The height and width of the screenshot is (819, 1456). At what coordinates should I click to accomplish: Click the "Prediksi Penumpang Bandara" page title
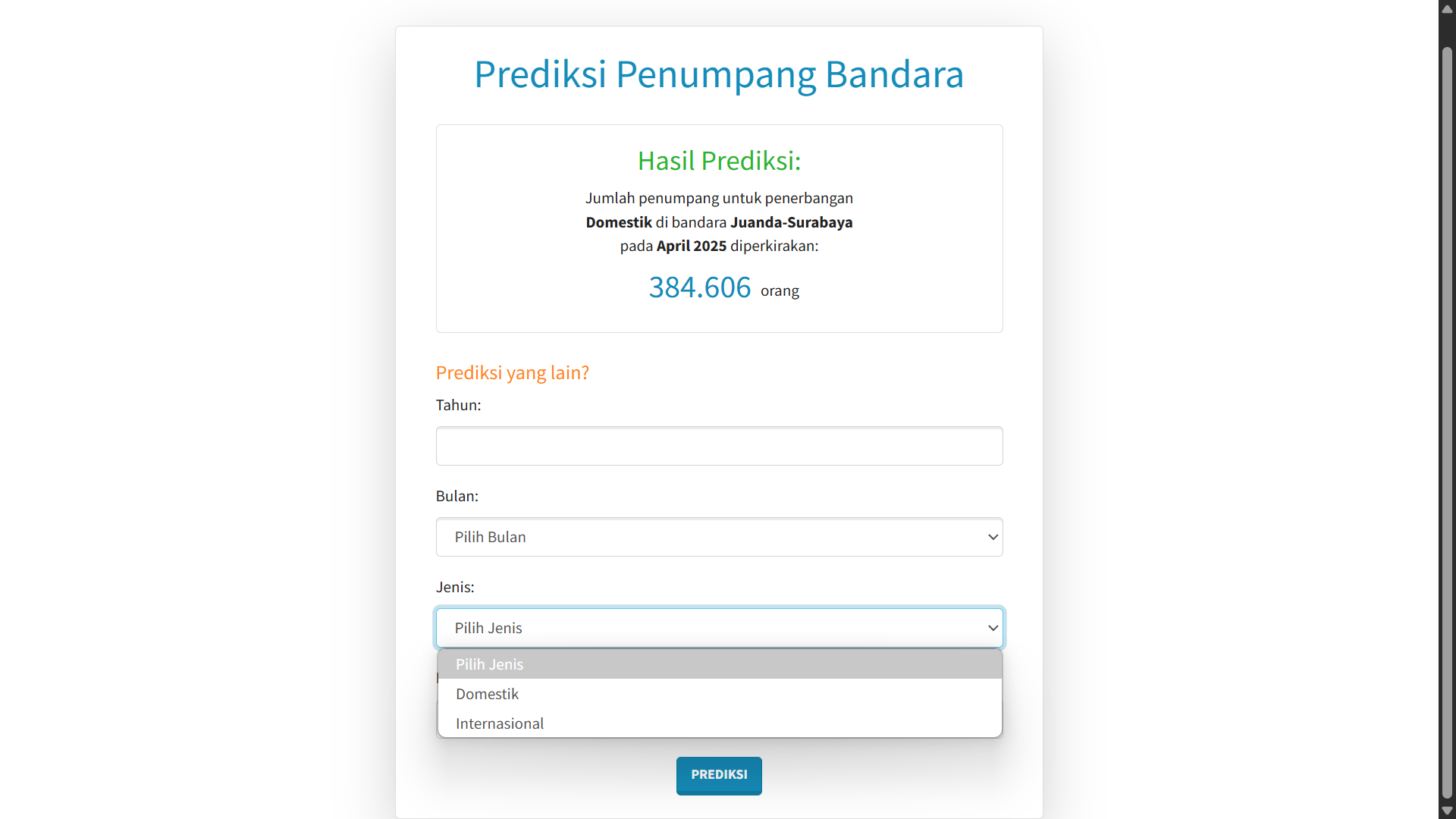point(718,74)
